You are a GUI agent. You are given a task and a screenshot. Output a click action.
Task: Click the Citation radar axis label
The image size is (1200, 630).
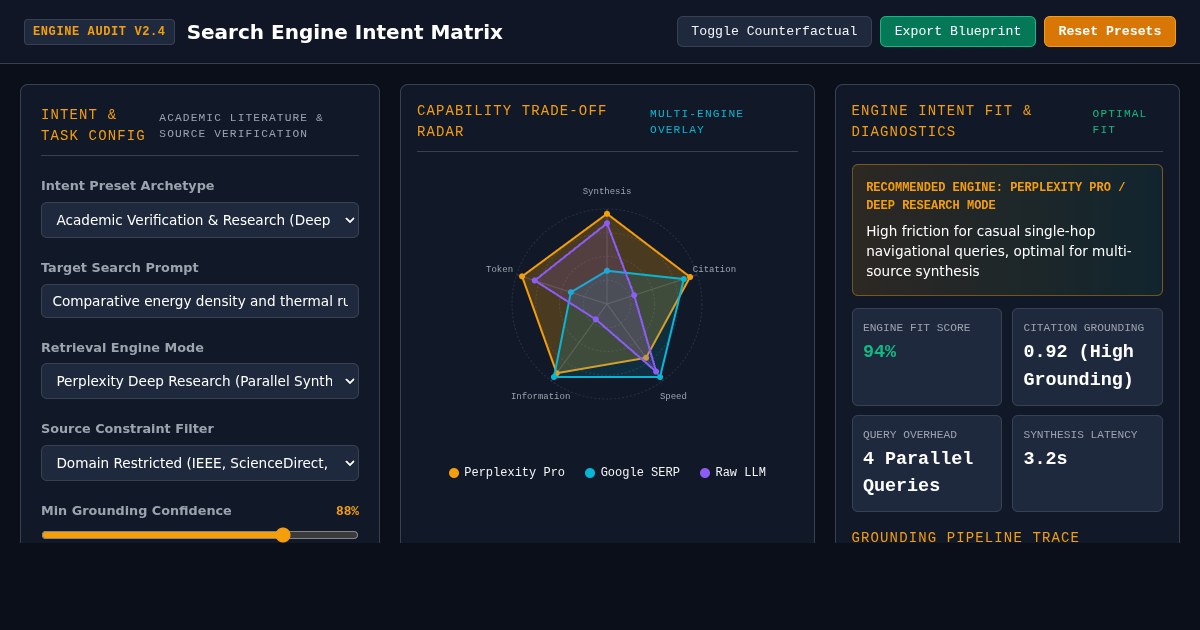point(714,270)
